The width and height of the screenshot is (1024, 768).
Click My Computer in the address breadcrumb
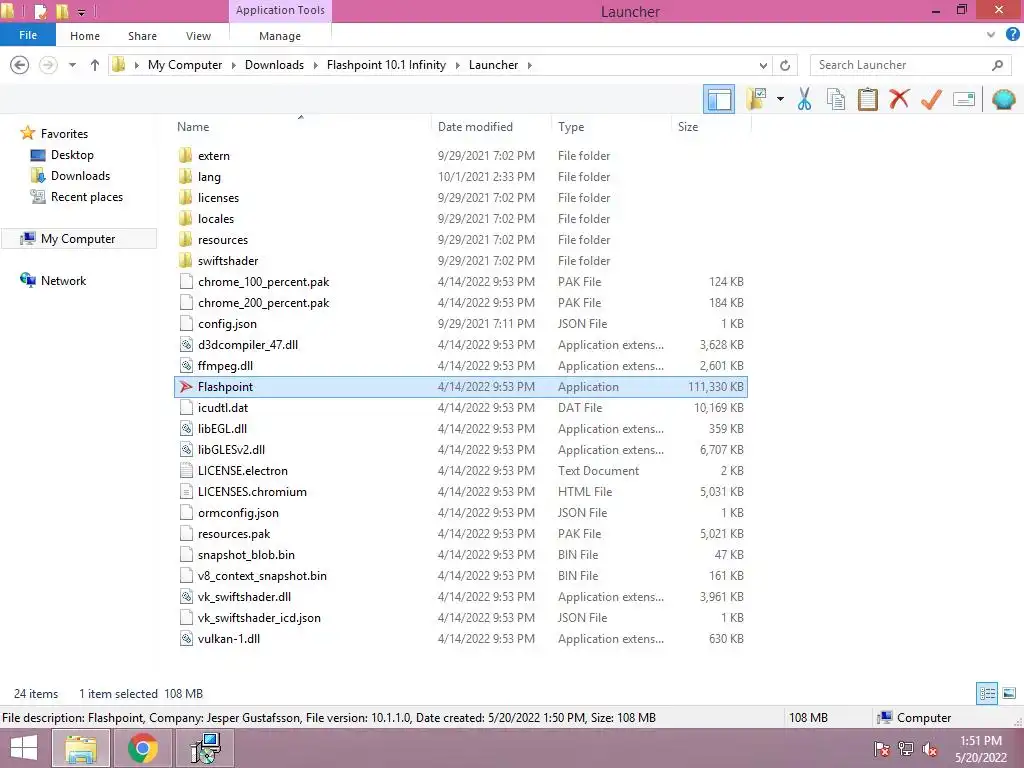coord(185,65)
